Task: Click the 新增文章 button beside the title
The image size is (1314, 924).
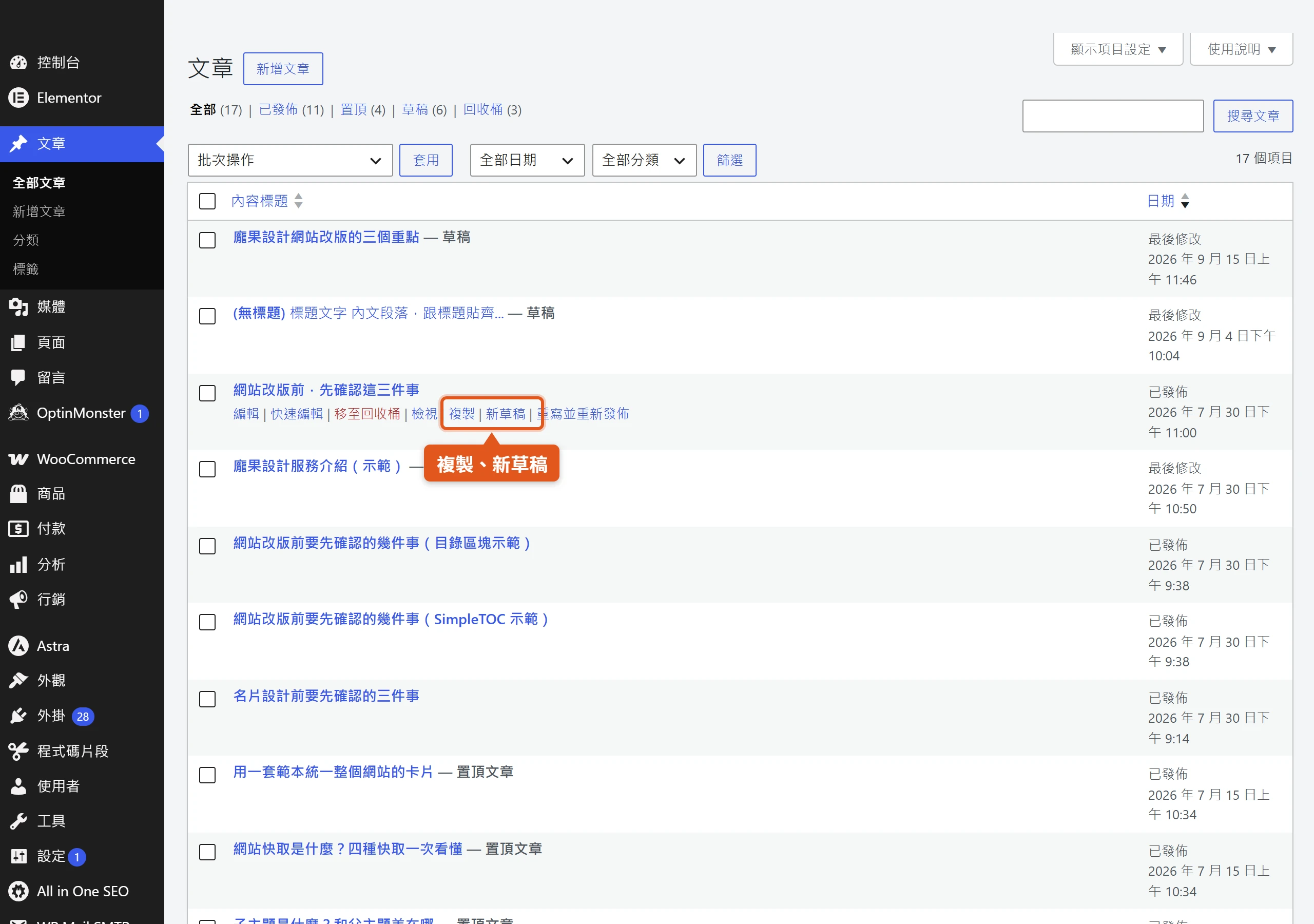Action: 283,69
